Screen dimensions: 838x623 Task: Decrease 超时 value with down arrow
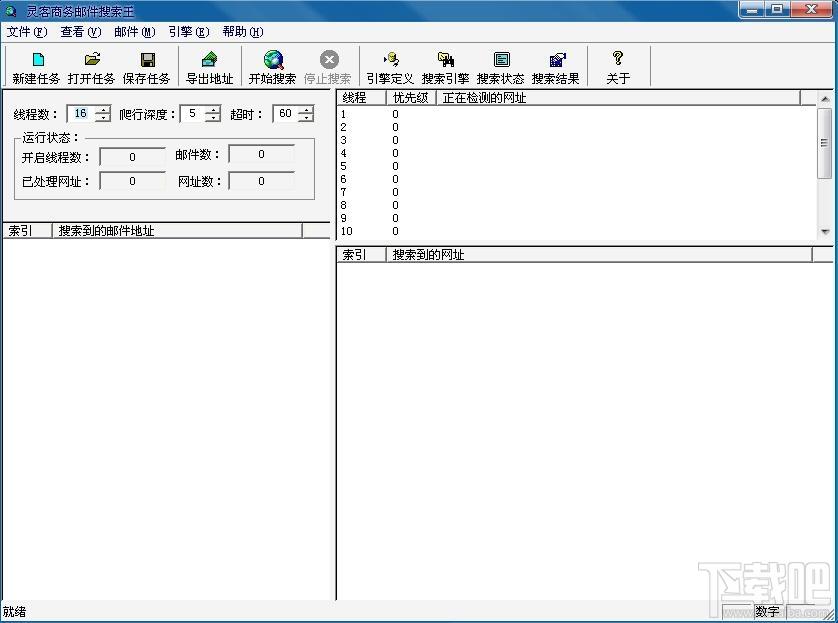[x=306, y=118]
